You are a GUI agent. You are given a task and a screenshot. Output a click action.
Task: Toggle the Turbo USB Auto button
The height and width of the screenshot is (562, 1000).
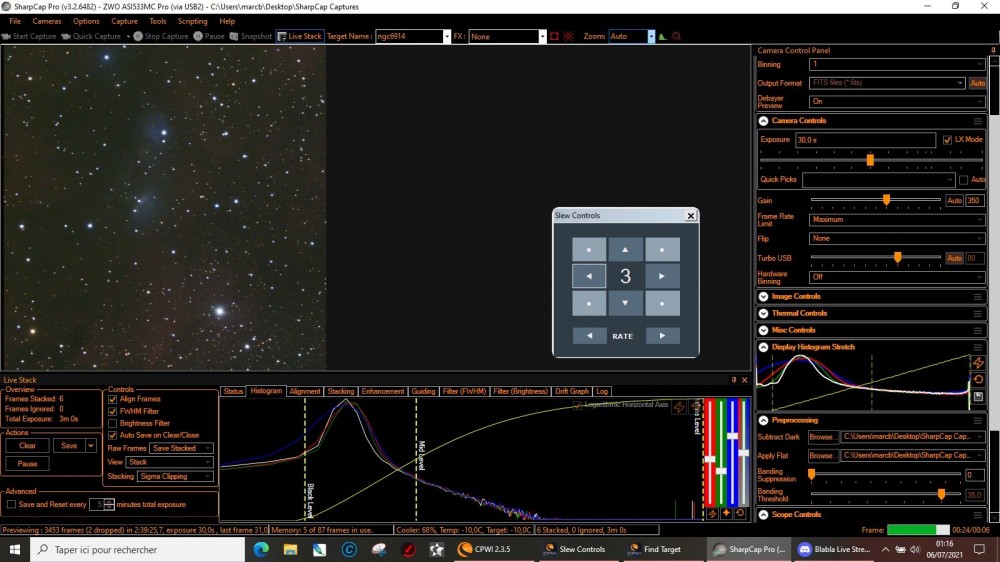tap(954, 258)
